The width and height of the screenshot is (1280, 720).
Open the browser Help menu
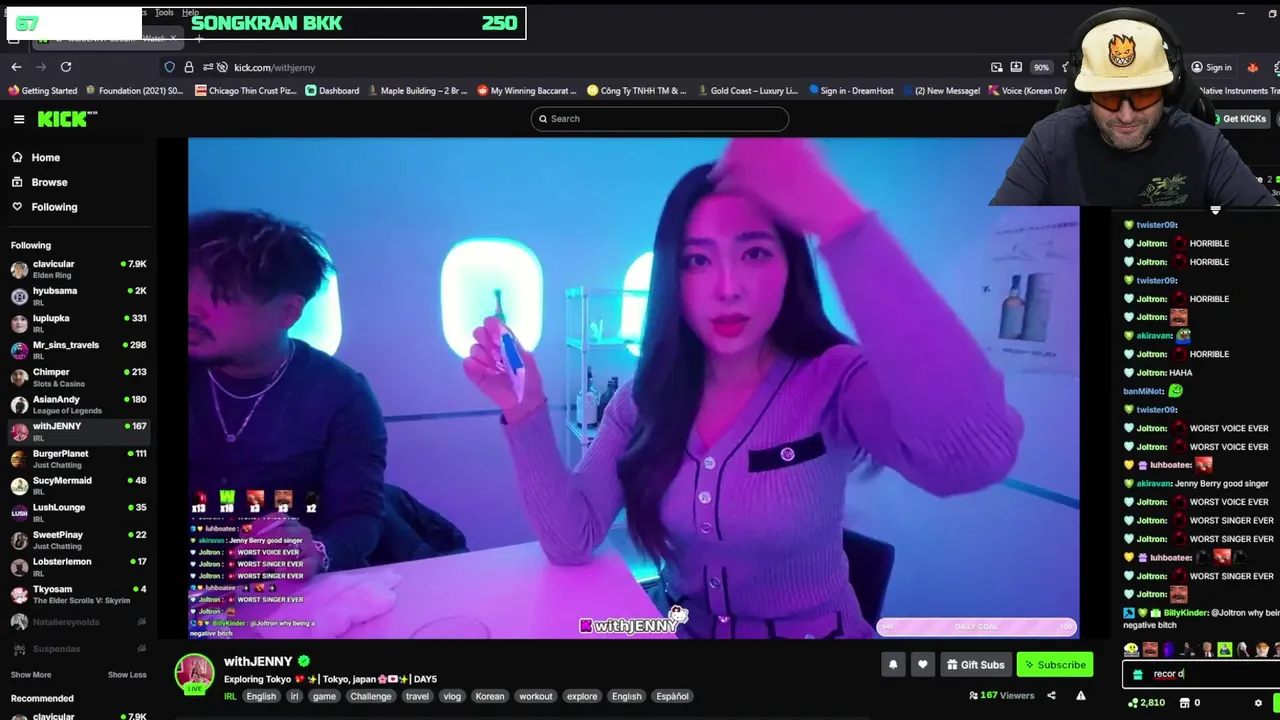190,12
